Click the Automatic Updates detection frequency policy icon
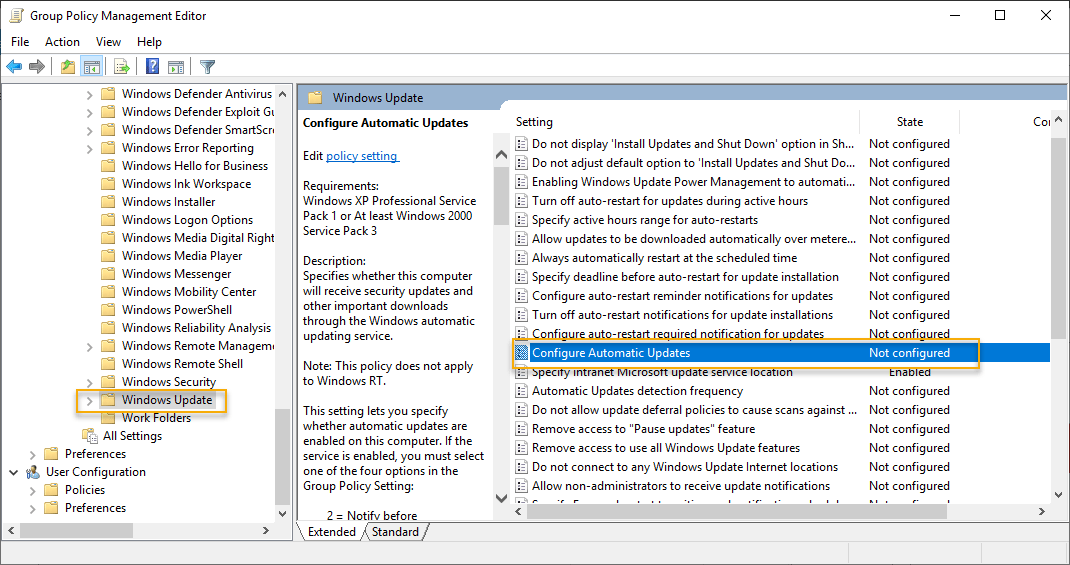This screenshot has width=1070, height=565. 522,391
